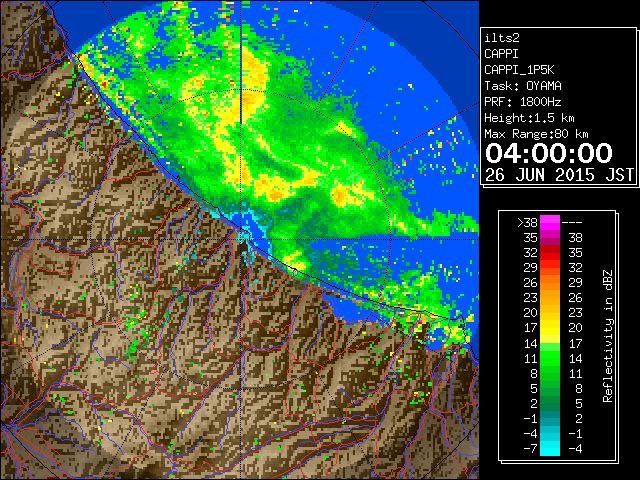Image resolution: width=640 pixels, height=480 pixels.
Task: Click the 'ilts2' radar name text
Action: [502, 38]
